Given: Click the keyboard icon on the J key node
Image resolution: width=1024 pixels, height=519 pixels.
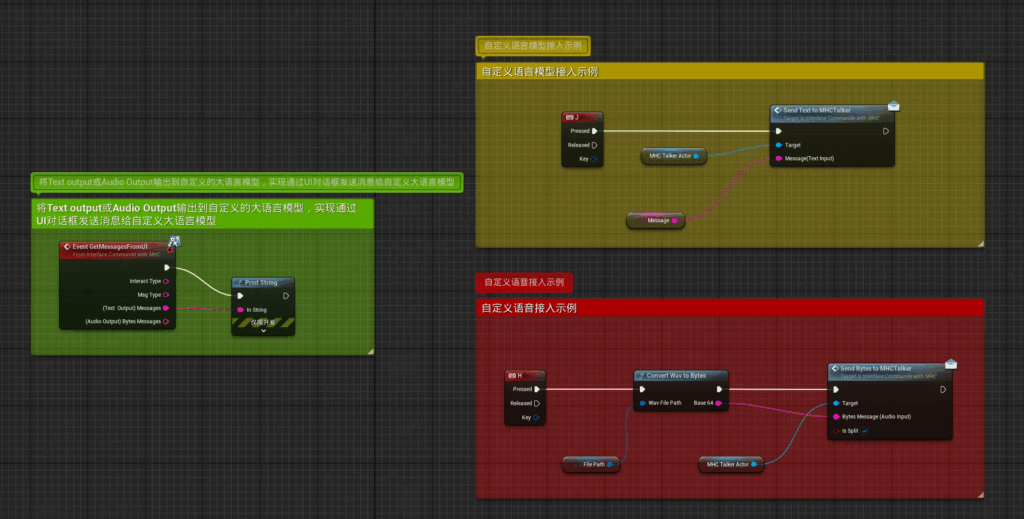Looking at the screenshot, I should [569, 117].
